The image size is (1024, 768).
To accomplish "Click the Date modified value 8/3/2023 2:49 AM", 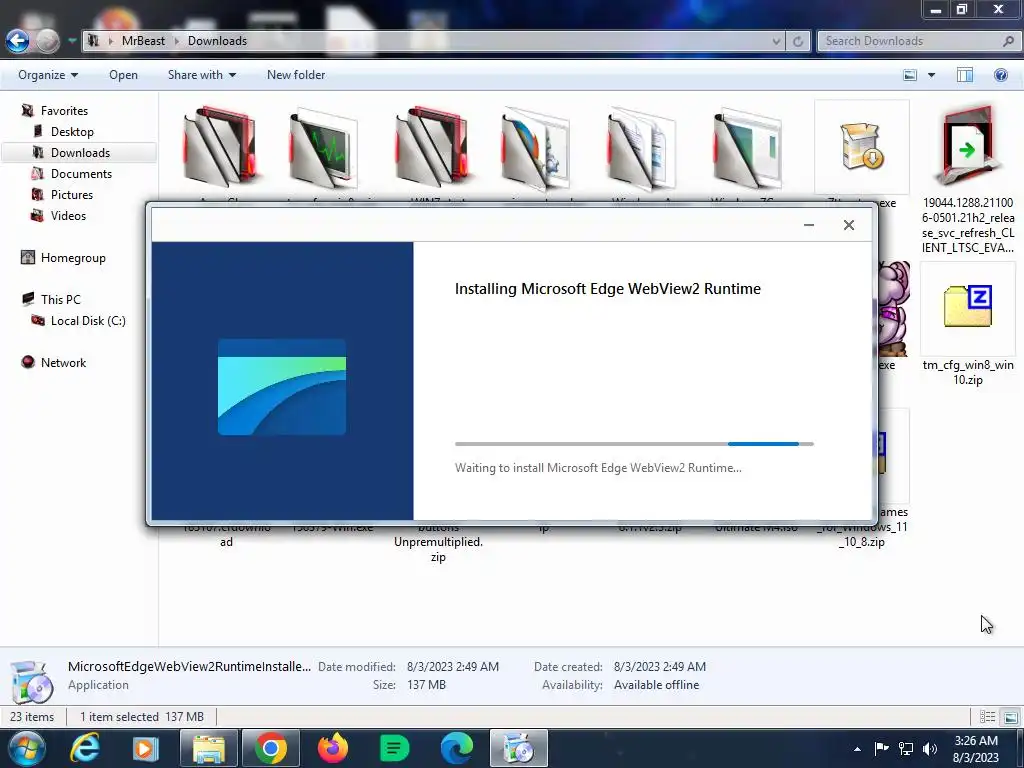I will 453,667.
